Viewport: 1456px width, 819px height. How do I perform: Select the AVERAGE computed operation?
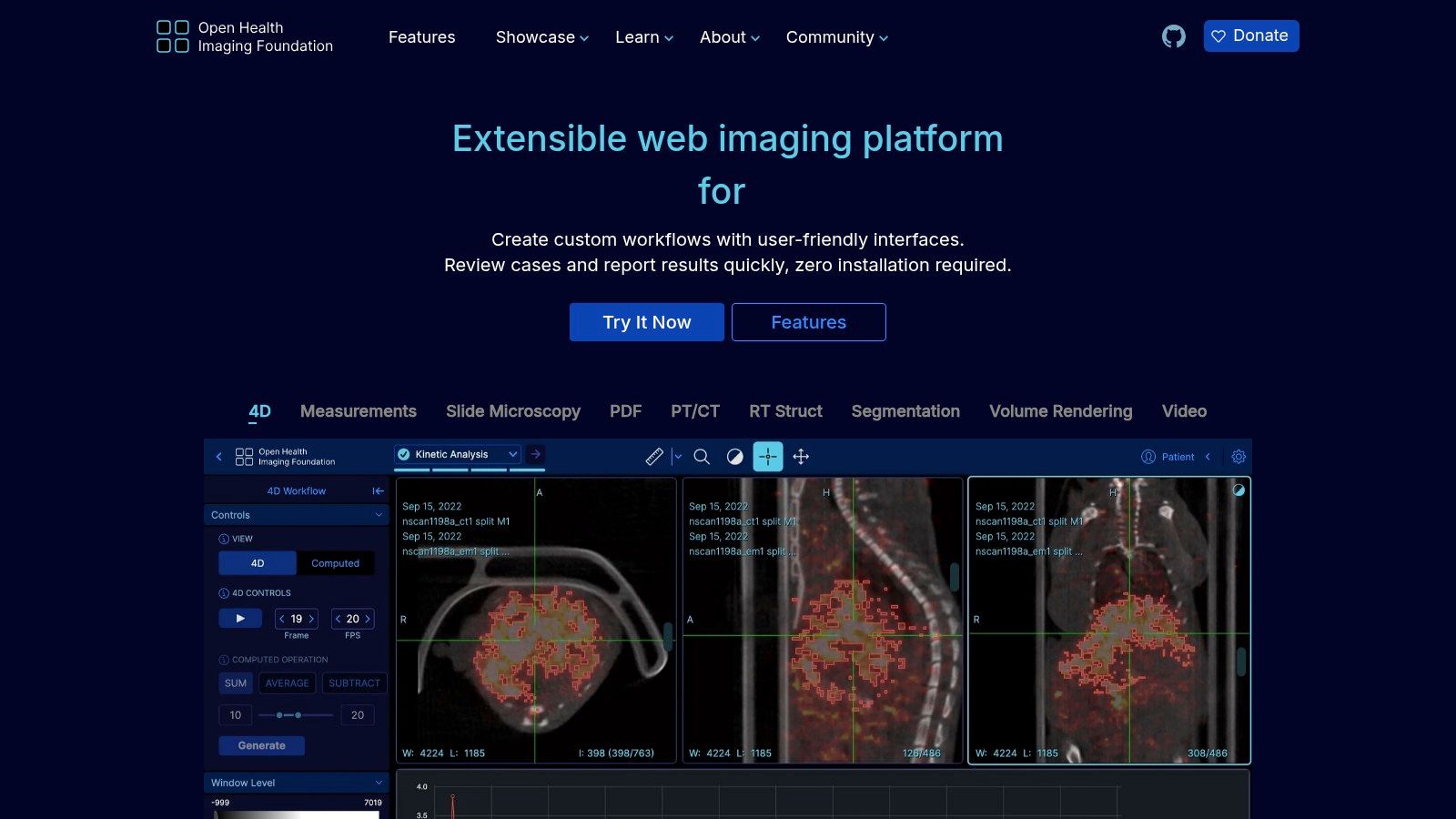pyautogui.click(x=287, y=682)
